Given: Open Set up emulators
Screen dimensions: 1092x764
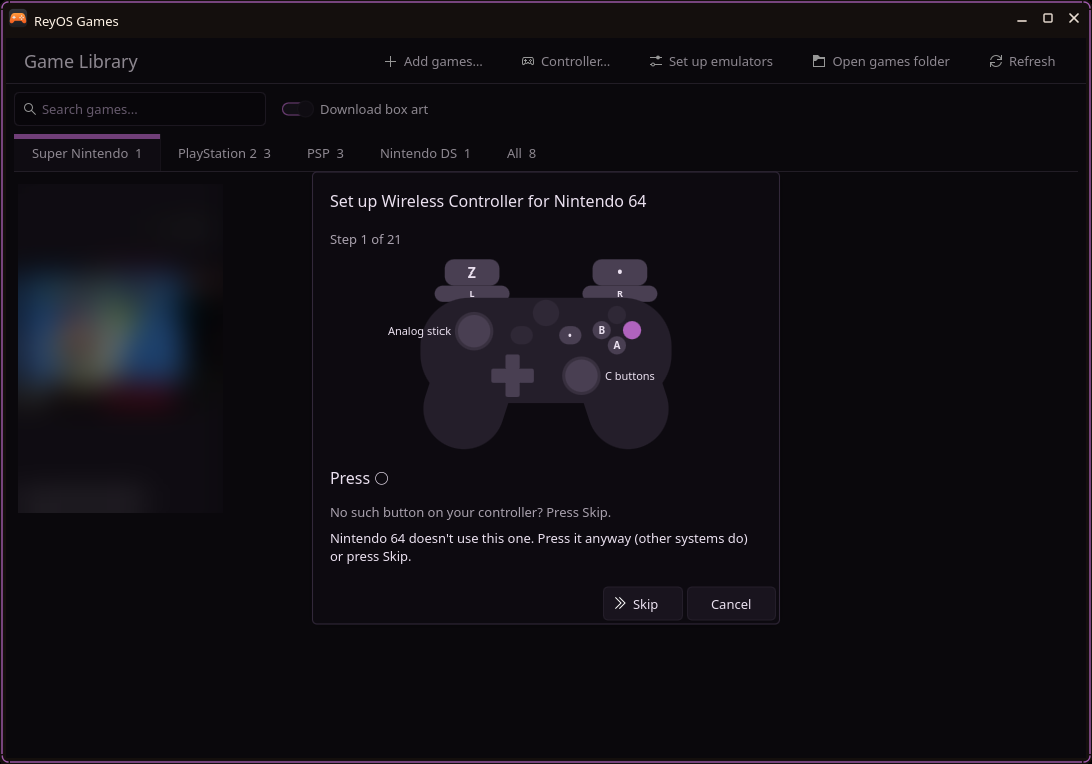Looking at the screenshot, I should 710,61.
